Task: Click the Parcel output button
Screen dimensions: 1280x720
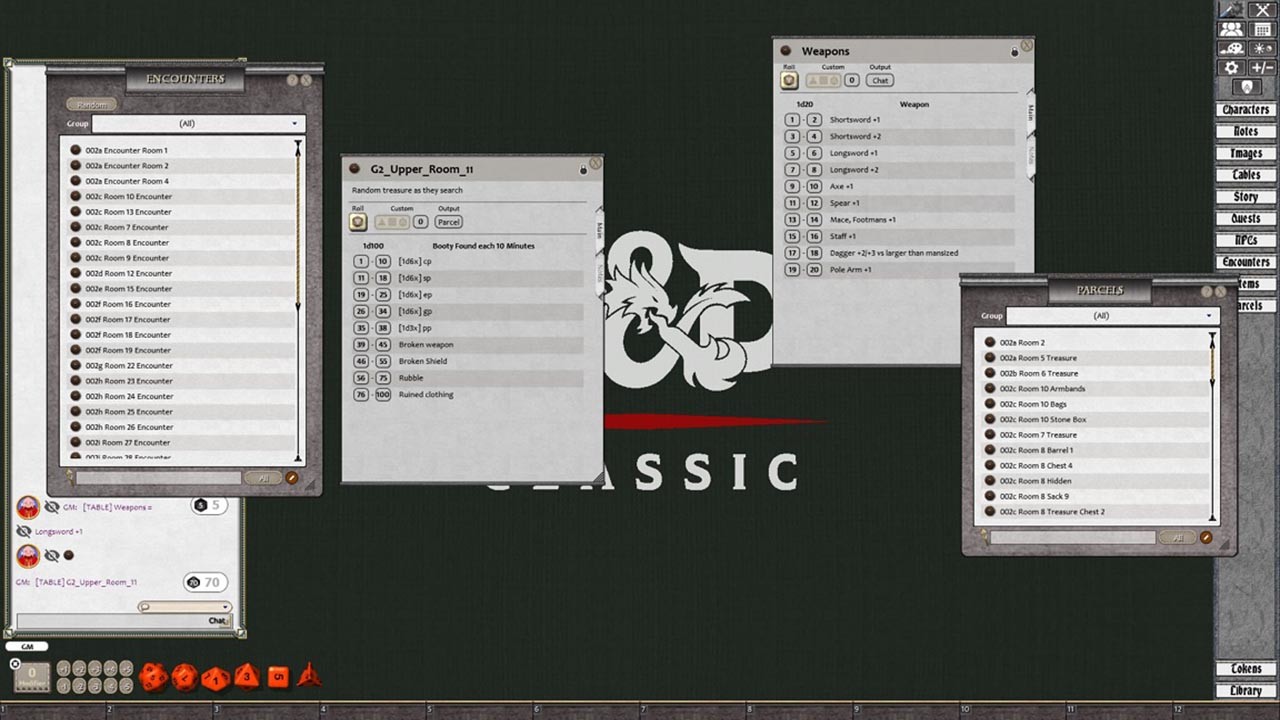Action: click(x=448, y=222)
